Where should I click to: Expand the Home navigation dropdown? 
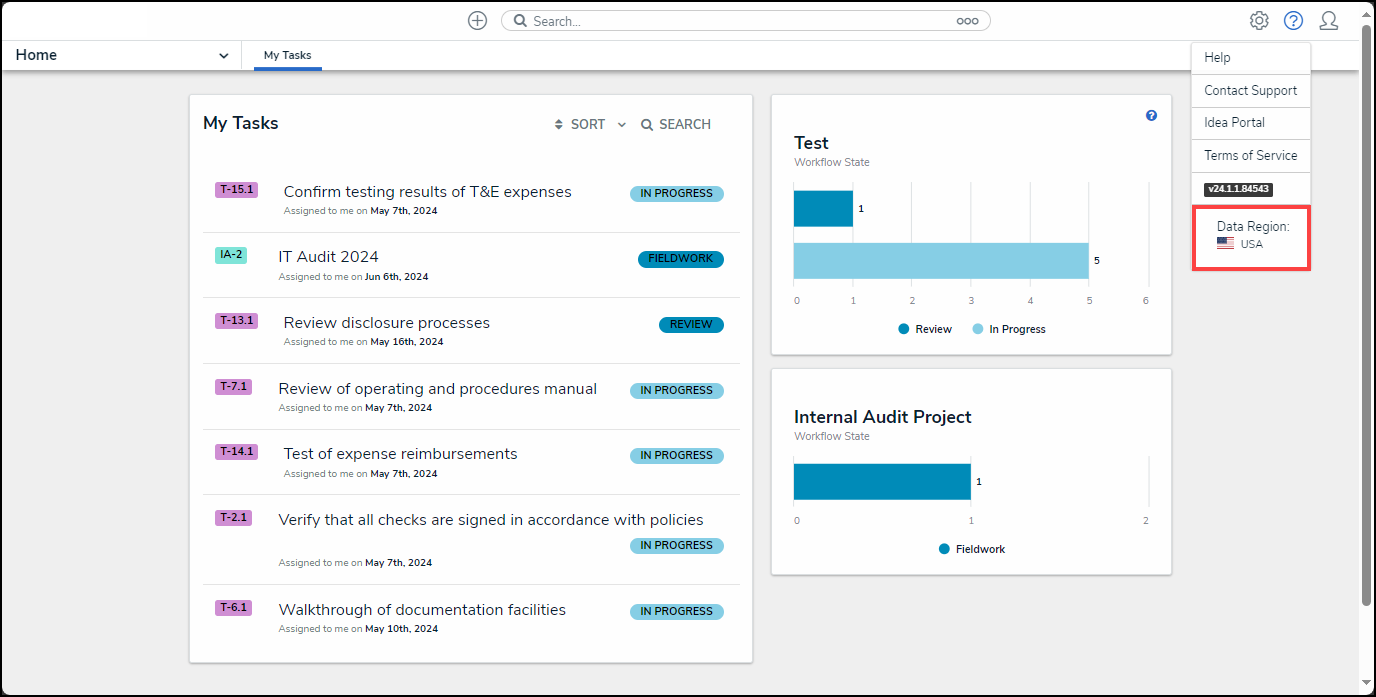coord(223,56)
